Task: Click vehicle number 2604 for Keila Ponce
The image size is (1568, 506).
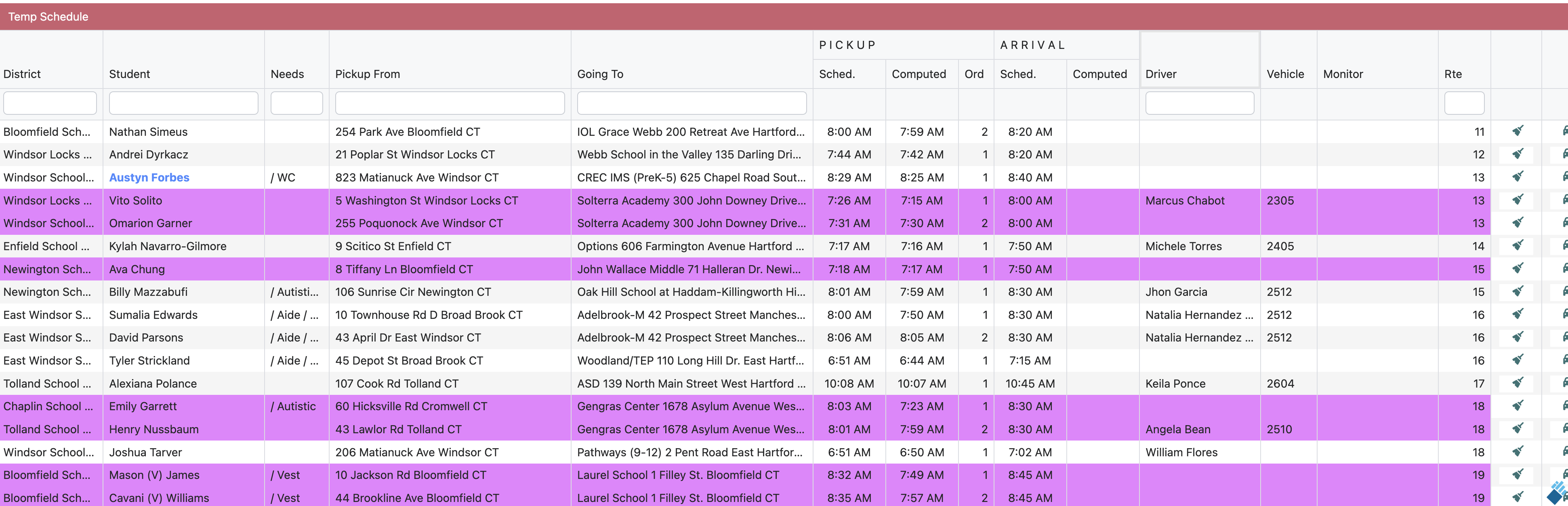Action: [1280, 384]
